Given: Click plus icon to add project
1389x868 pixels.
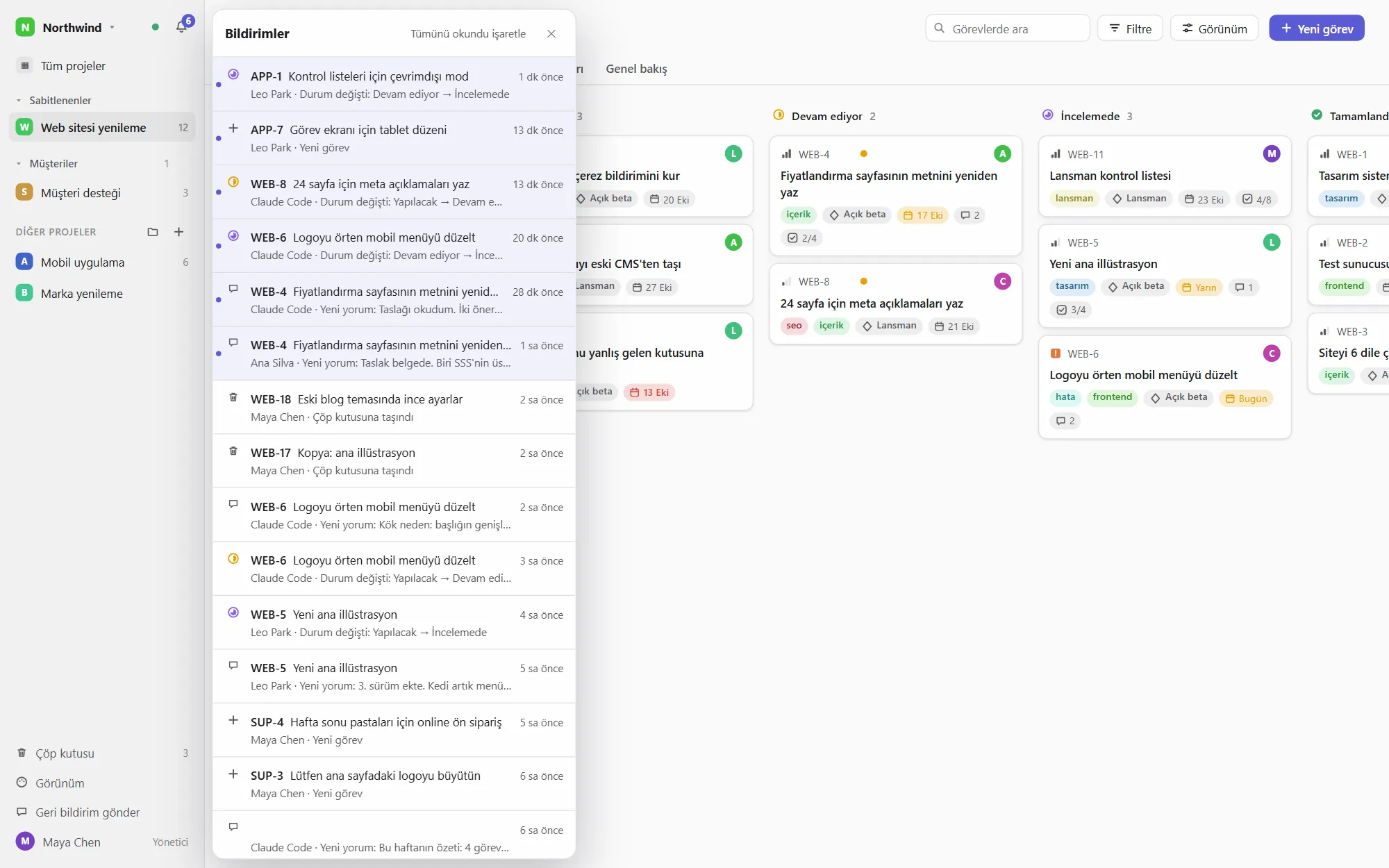Looking at the screenshot, I should pyautogui.click(x=178, y=232).
